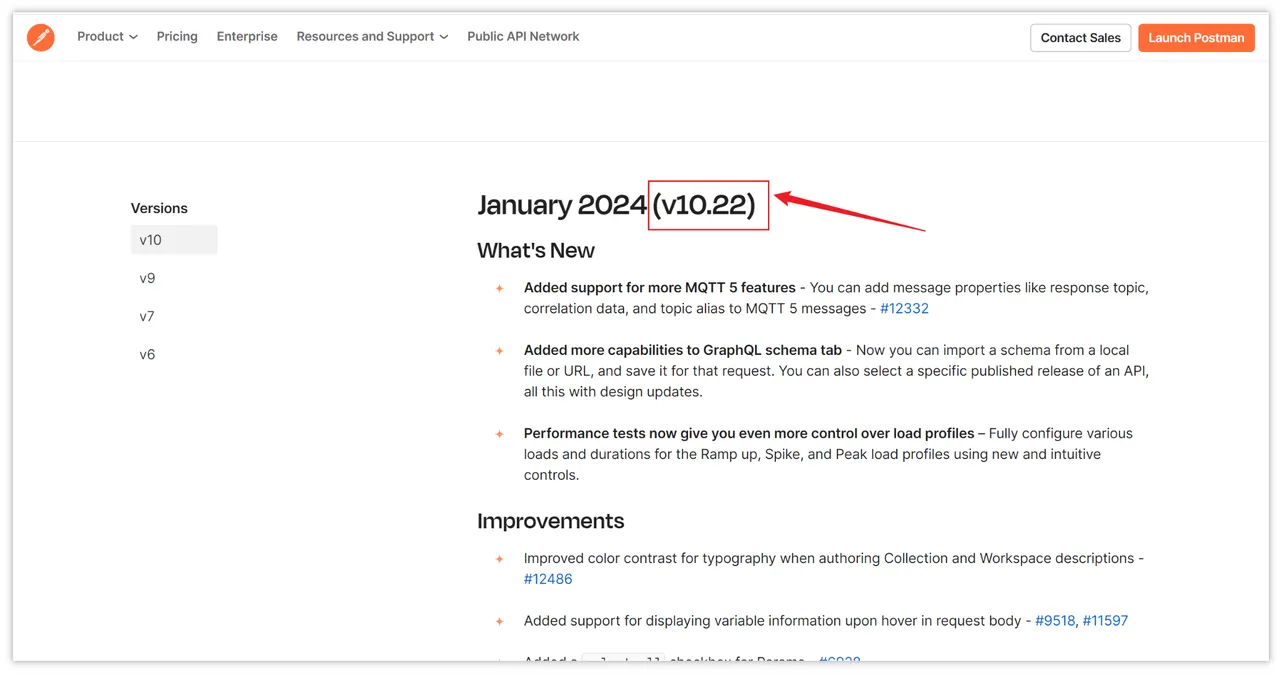Click the star bullet beside GraphQL schema tab

pyautogui.click(x=500, y=351)
